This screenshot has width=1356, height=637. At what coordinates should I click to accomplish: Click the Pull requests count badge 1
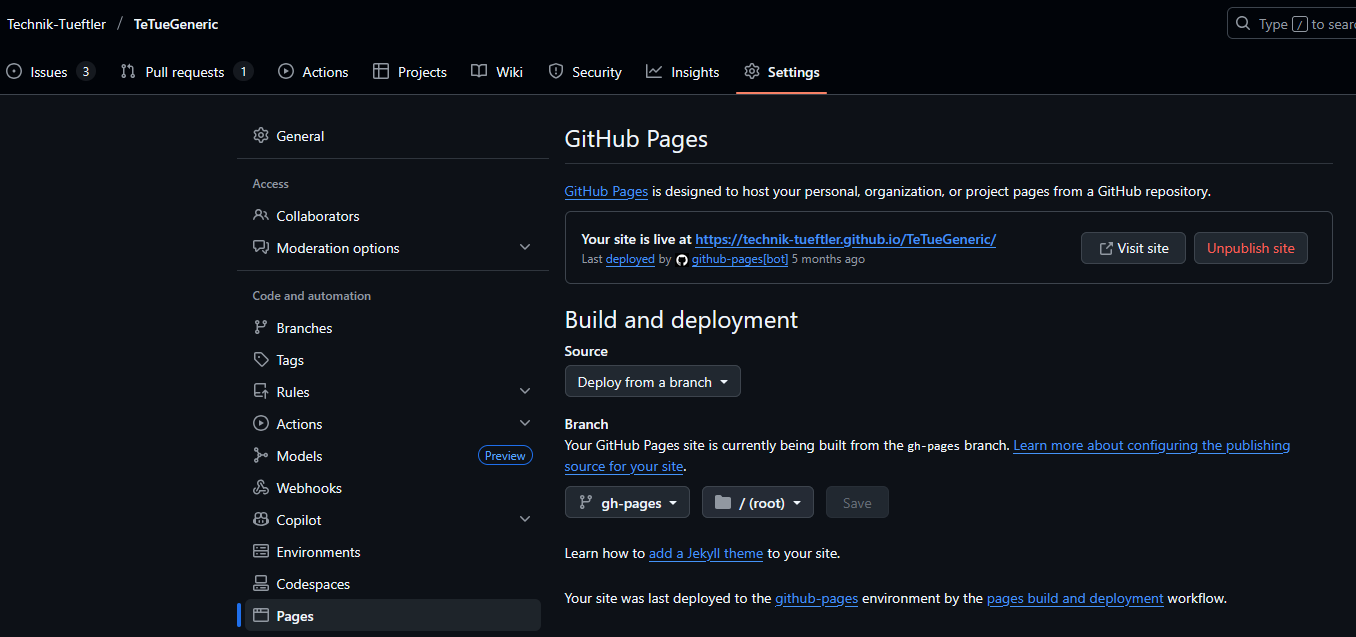[243, 72]
